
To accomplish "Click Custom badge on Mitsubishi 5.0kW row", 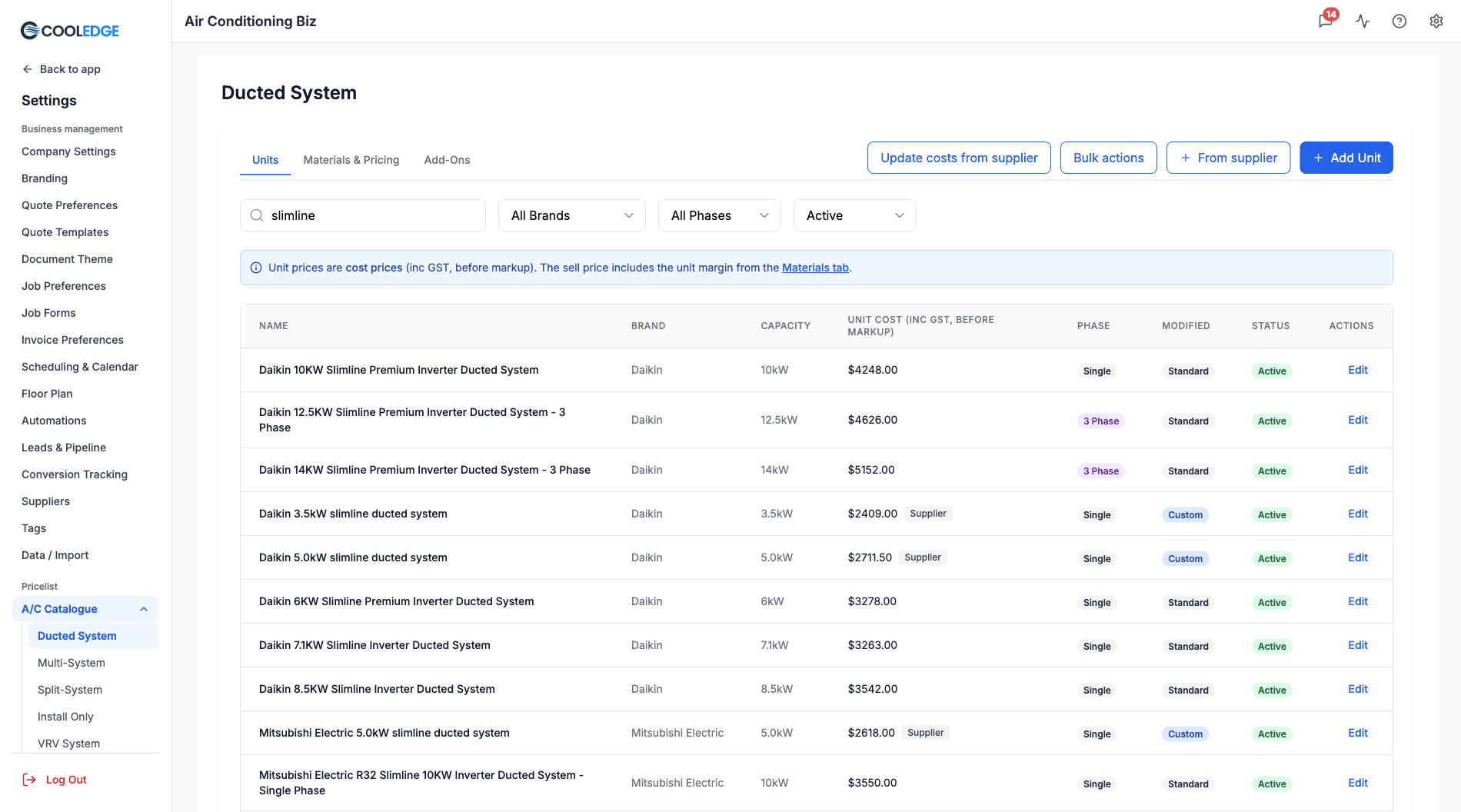I will [x=1185, y=734].
